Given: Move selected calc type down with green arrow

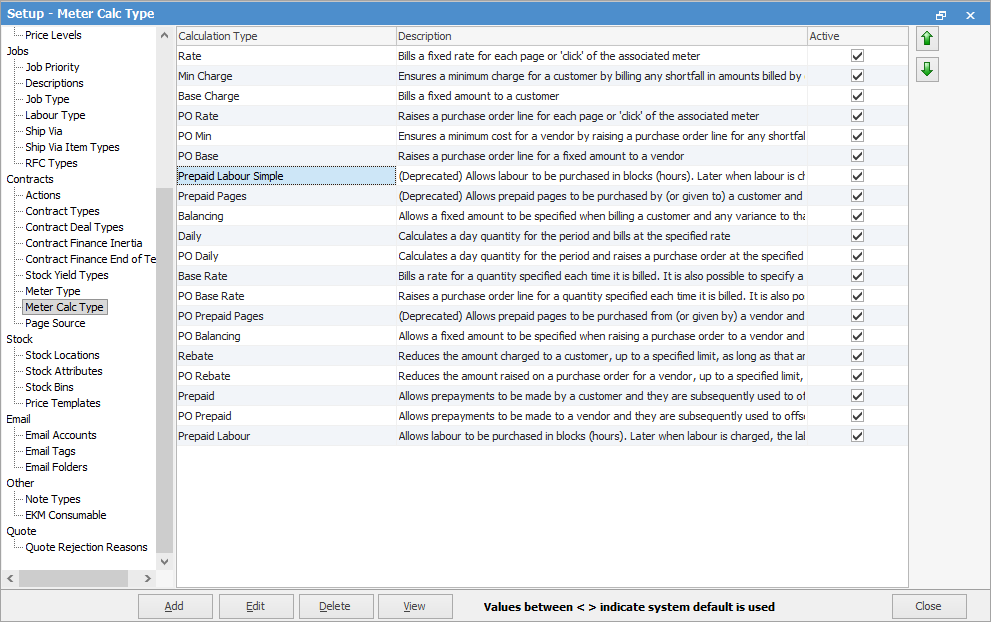Looking at the screenshot, I should point(927,69).
